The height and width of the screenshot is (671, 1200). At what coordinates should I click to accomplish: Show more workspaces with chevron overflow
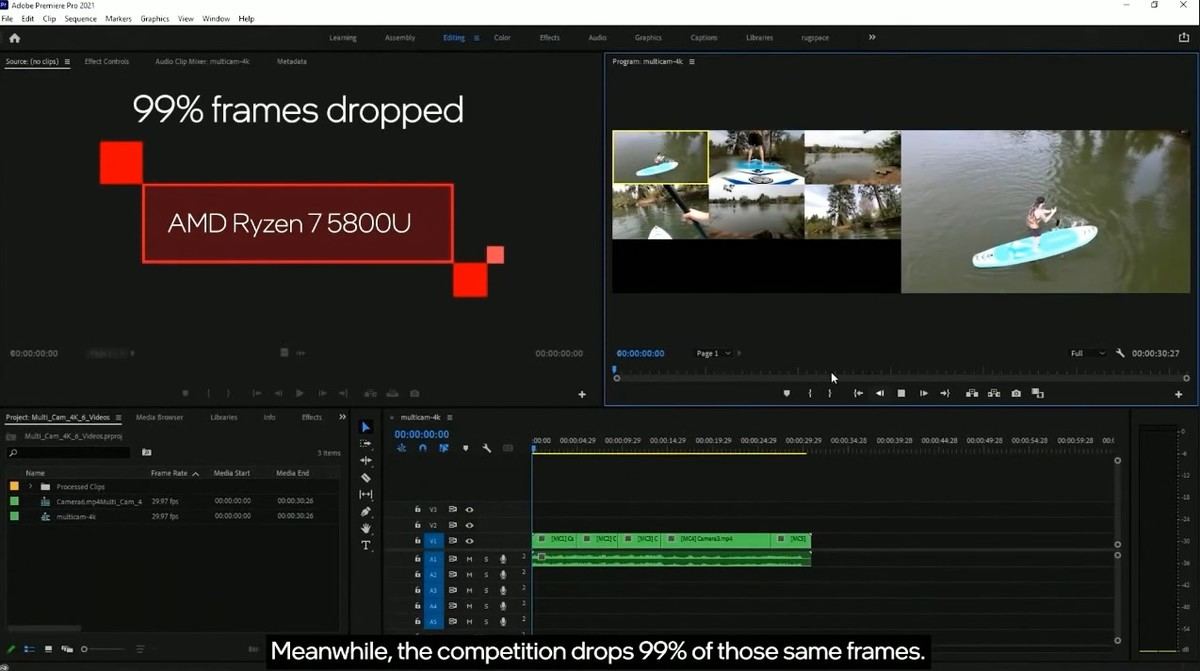pos(872,37)
